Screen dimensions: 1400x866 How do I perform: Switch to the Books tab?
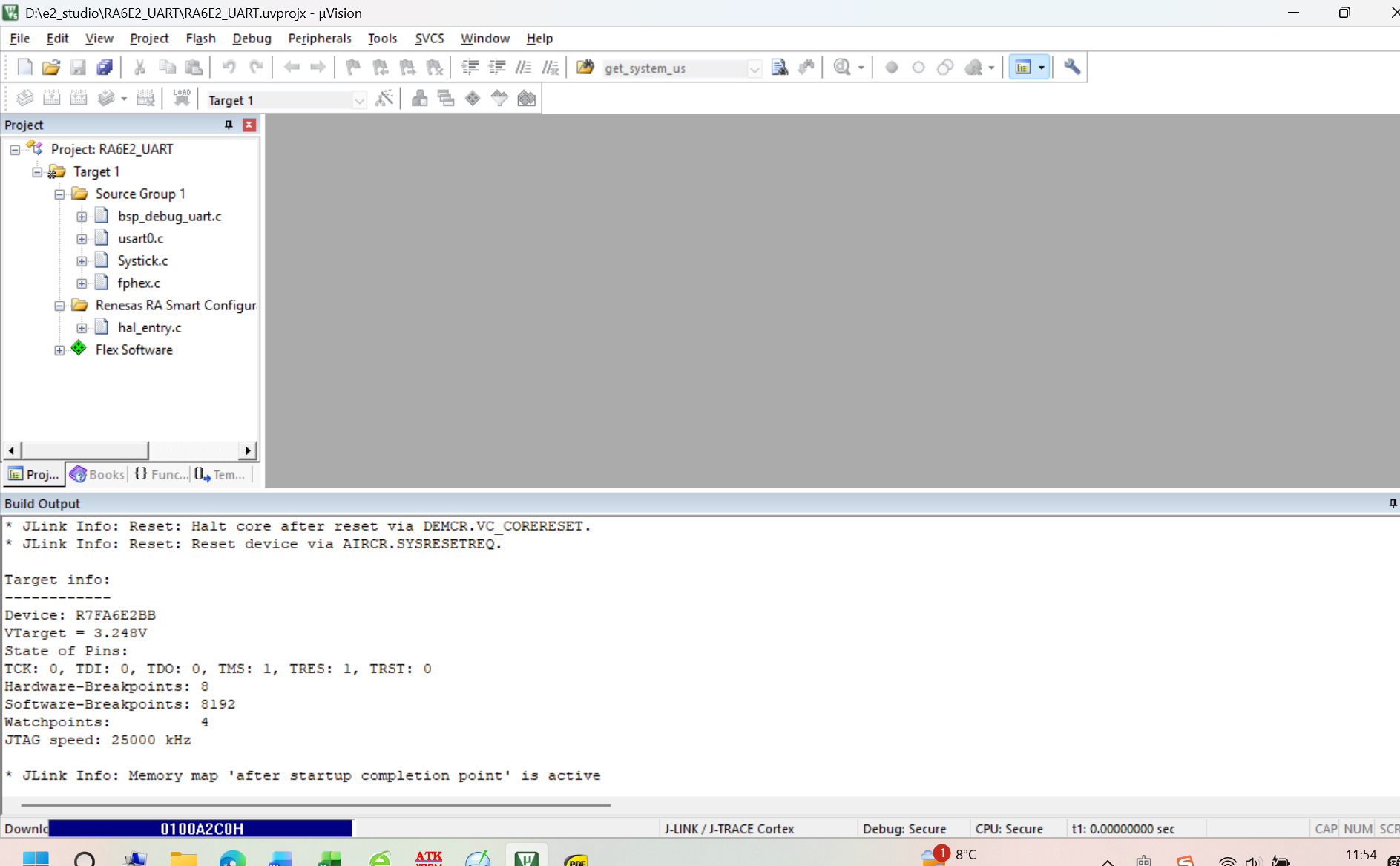pos(97,474)
